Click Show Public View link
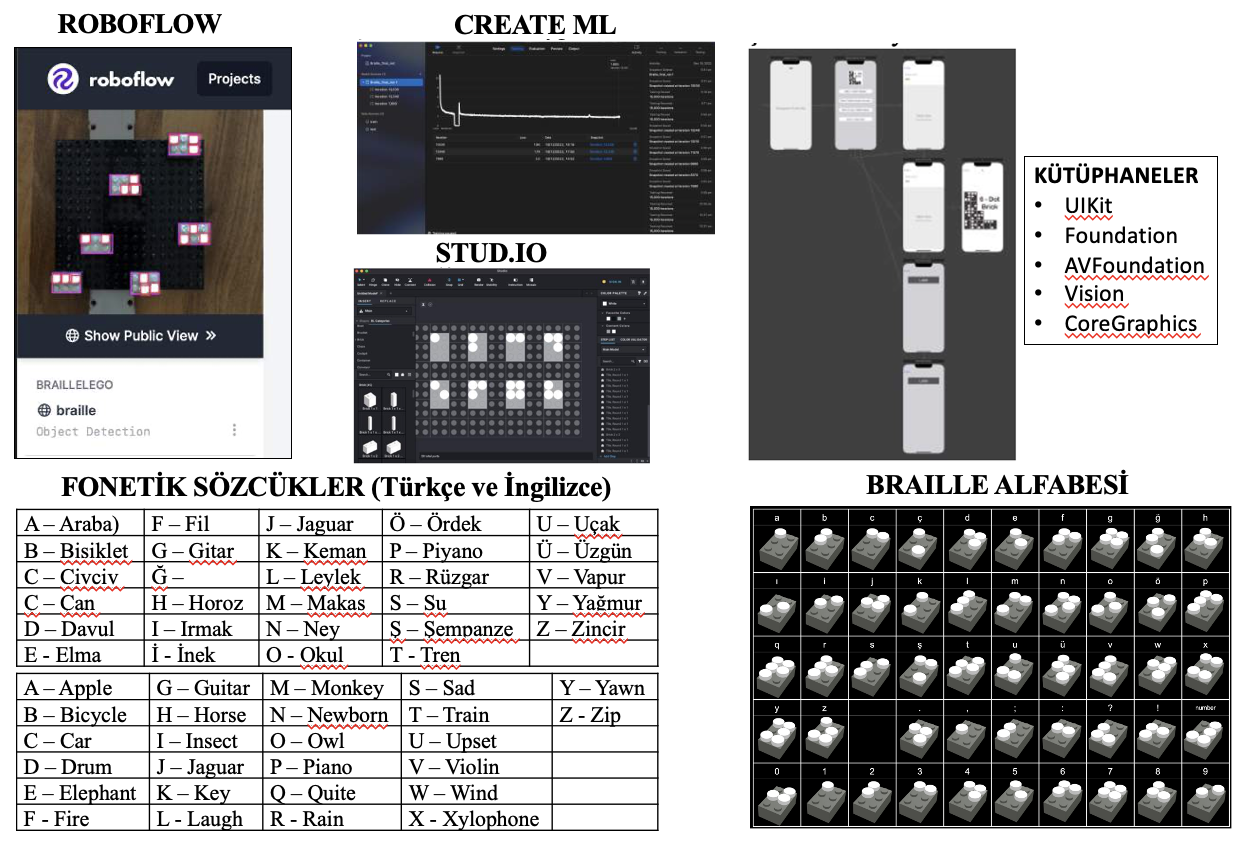 point(140,336)
